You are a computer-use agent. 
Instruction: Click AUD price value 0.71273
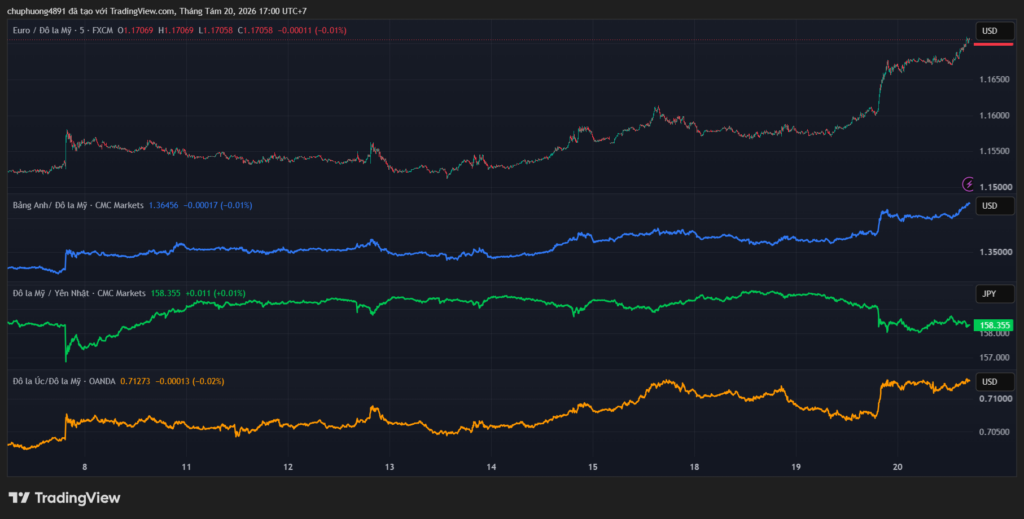pyautogui.click(x=135, y=381)
